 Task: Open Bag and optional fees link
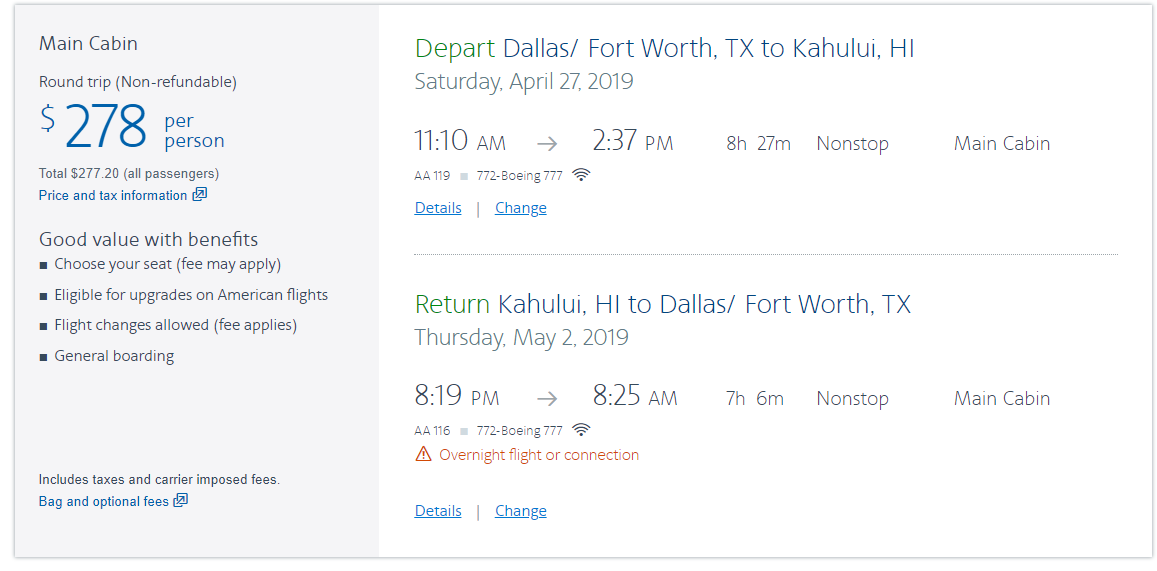click(104, 502)
